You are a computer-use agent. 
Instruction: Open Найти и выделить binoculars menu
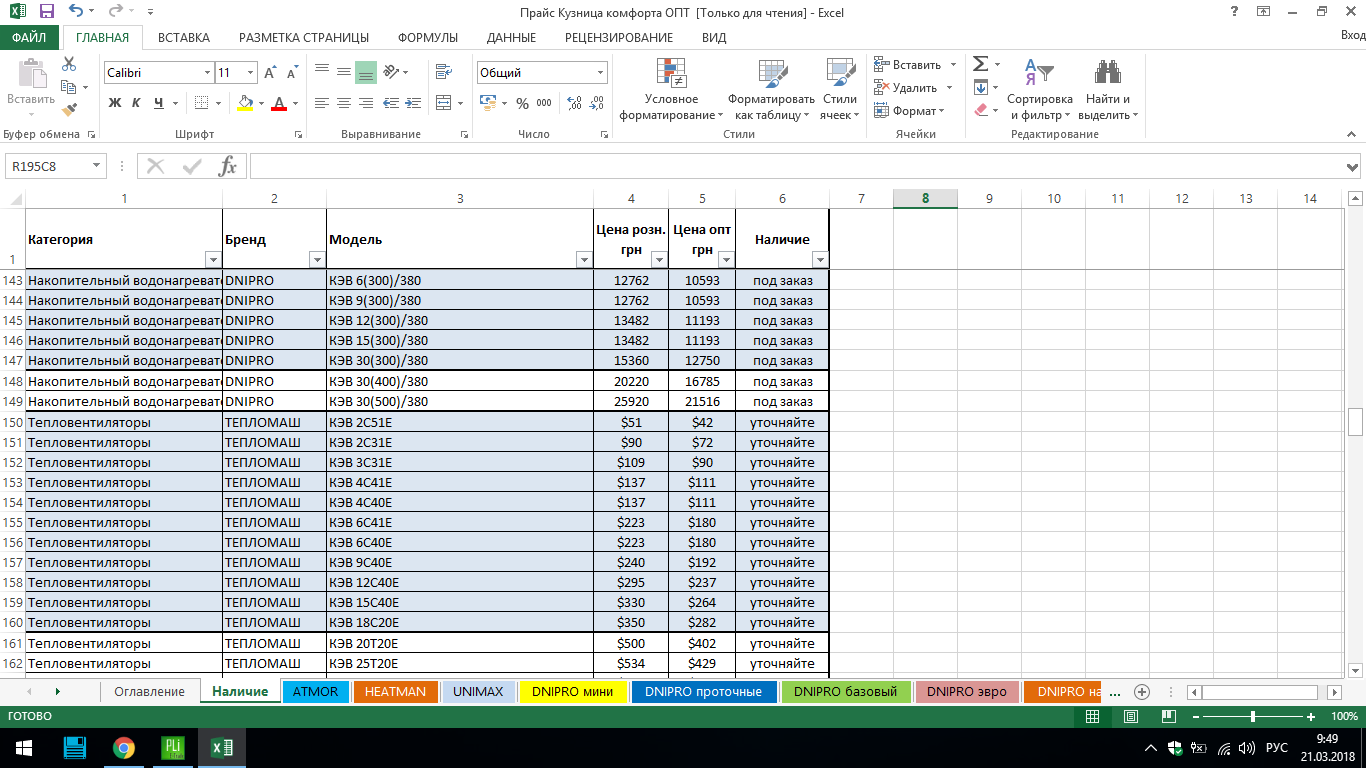pos(1108,89)
